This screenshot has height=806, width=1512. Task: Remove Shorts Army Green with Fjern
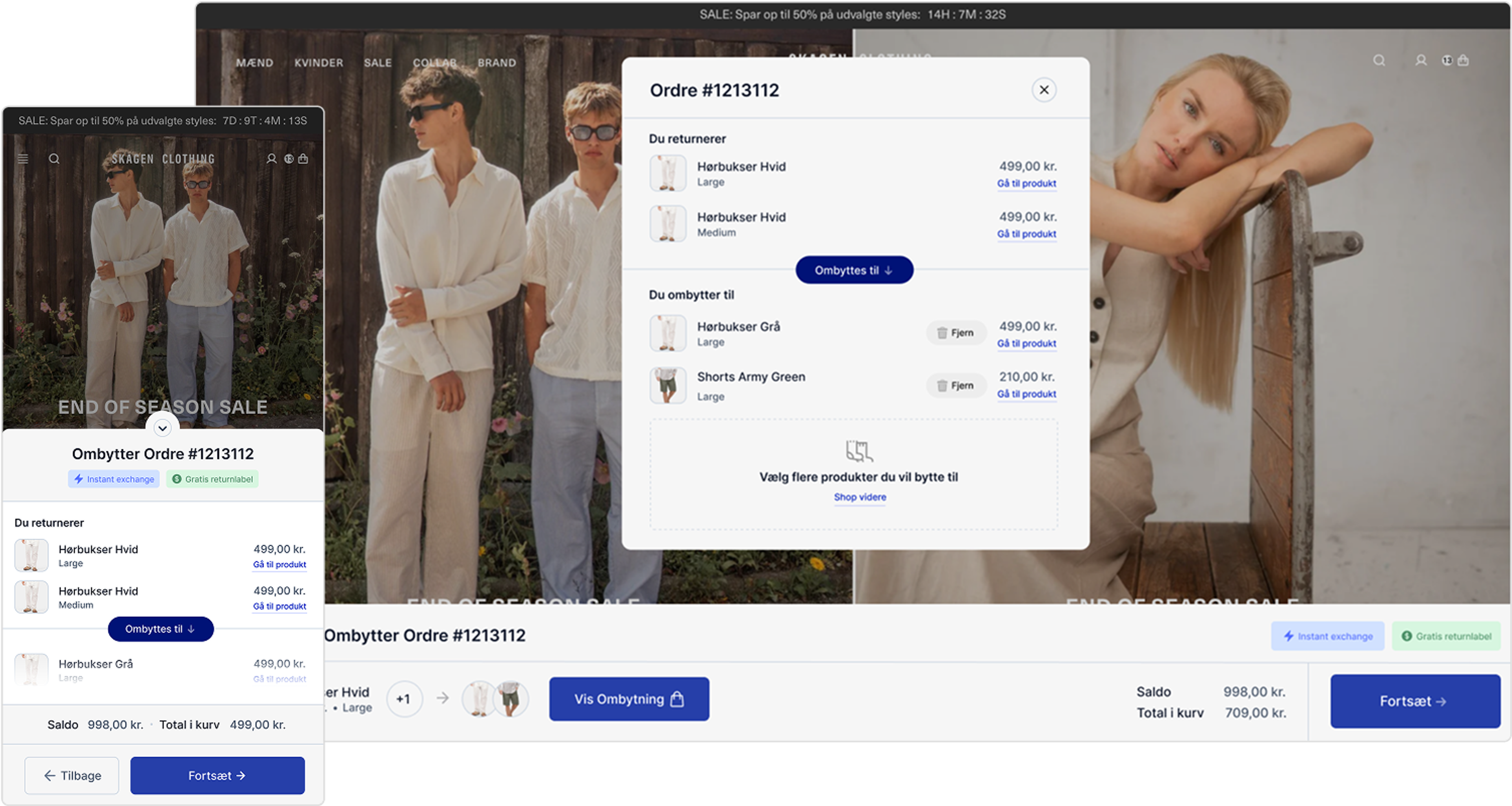pos(956,385)
